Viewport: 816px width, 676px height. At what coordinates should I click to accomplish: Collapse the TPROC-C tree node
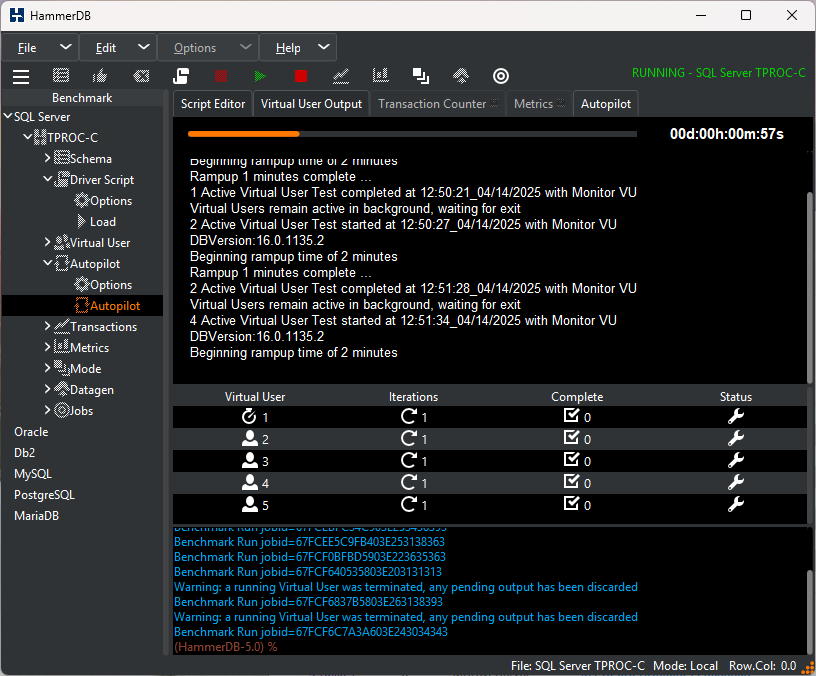tap(28, 137)
